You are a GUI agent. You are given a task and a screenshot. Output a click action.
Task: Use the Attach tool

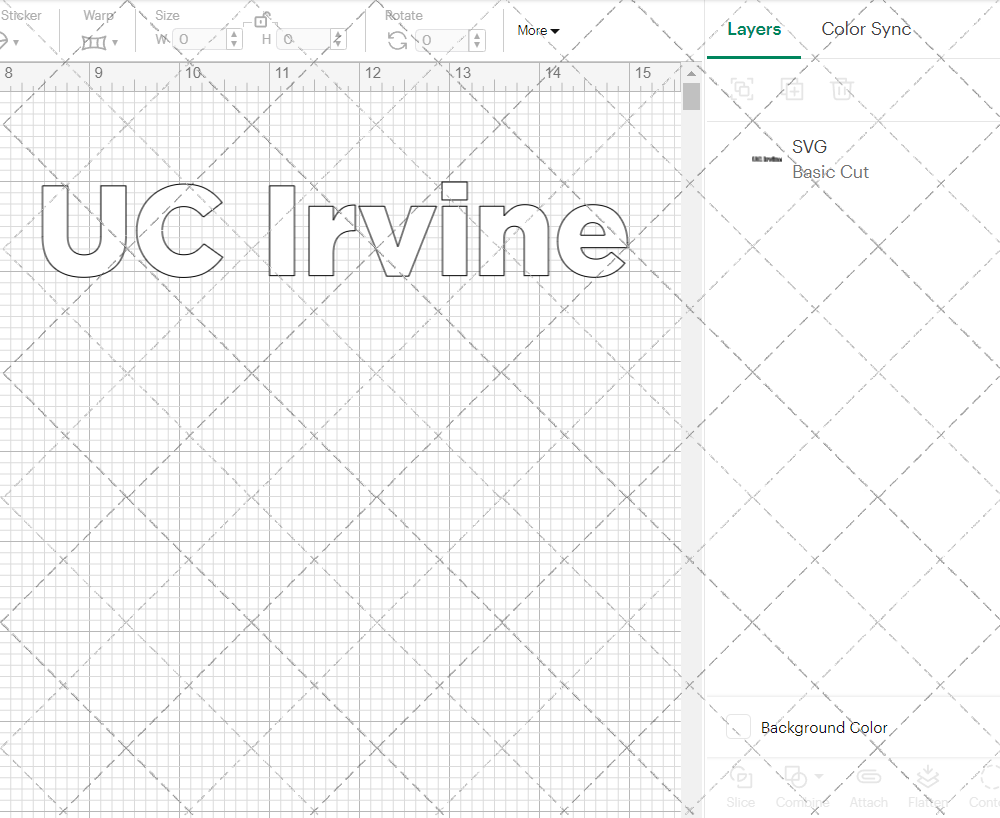[868, 785]
